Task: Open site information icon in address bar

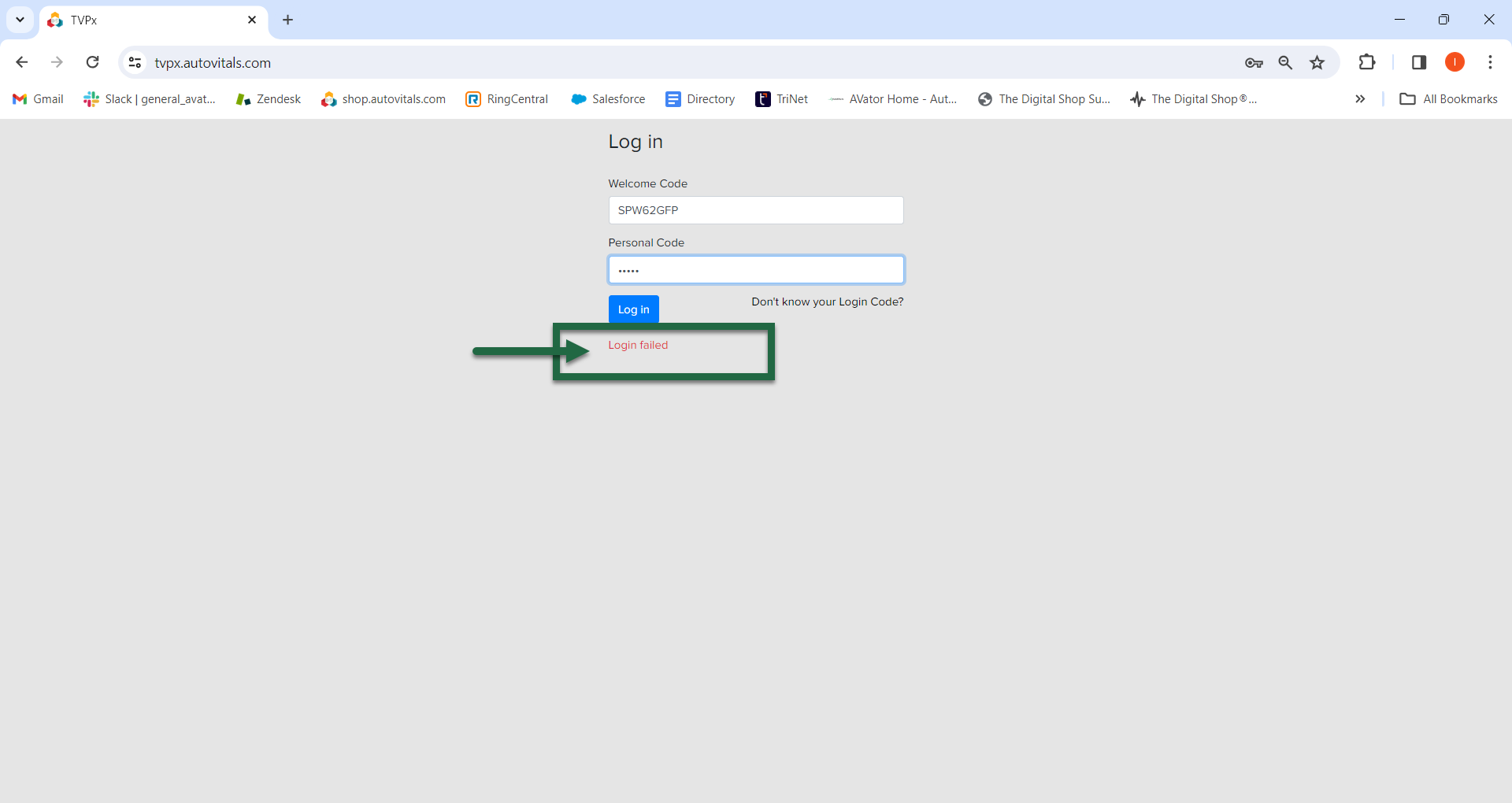Action: [135, 62]
